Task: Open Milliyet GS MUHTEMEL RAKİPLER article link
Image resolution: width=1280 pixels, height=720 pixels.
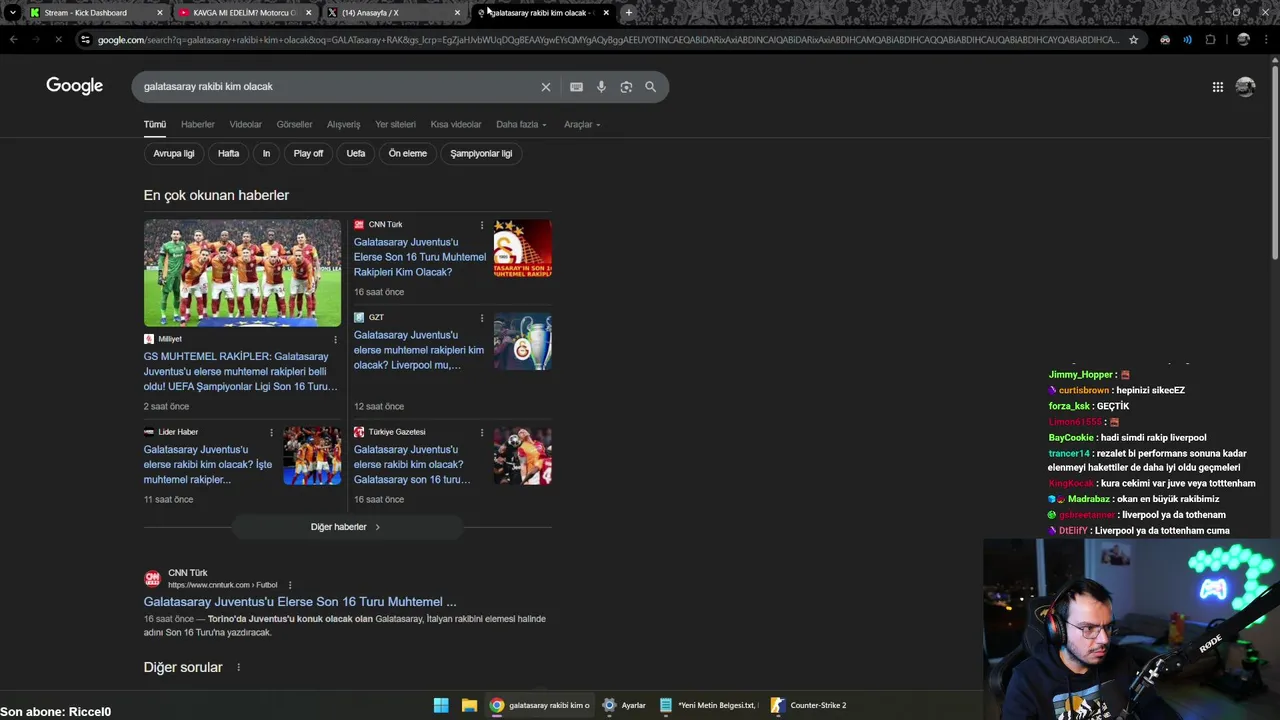Action: click(240, 372)
